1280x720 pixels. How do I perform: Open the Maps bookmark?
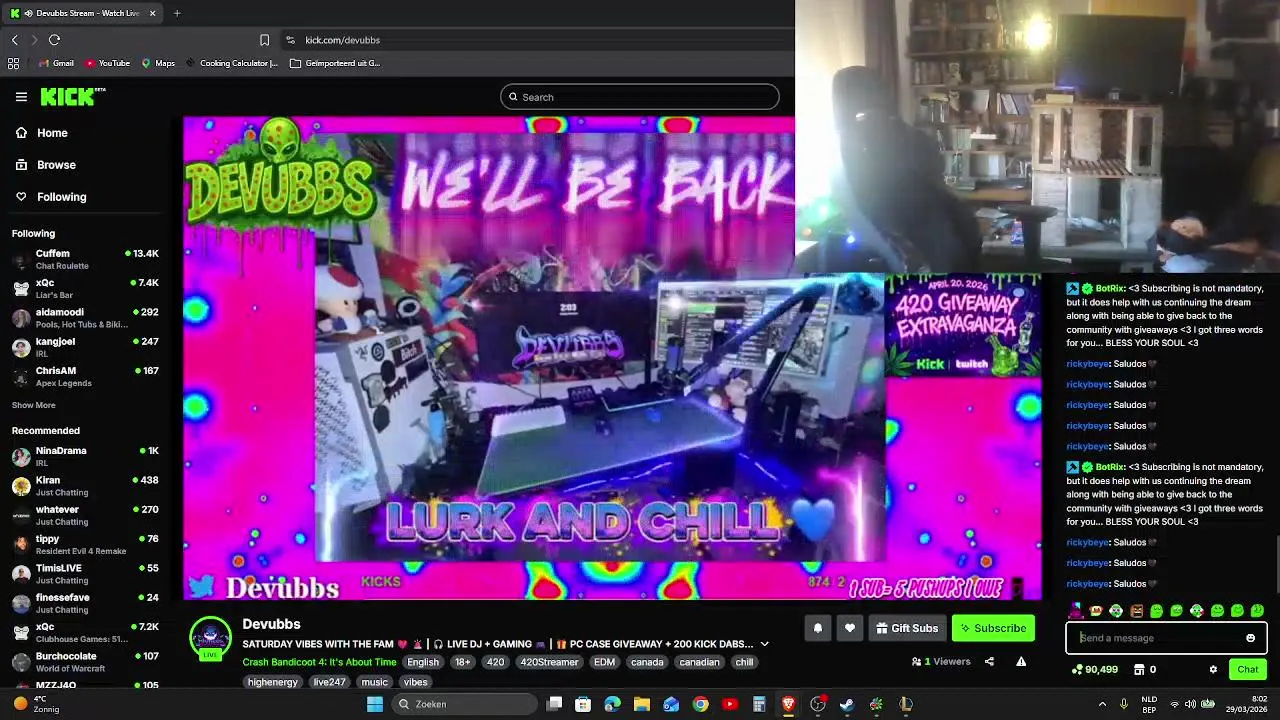pyautogui.click(x=158, y=63)
